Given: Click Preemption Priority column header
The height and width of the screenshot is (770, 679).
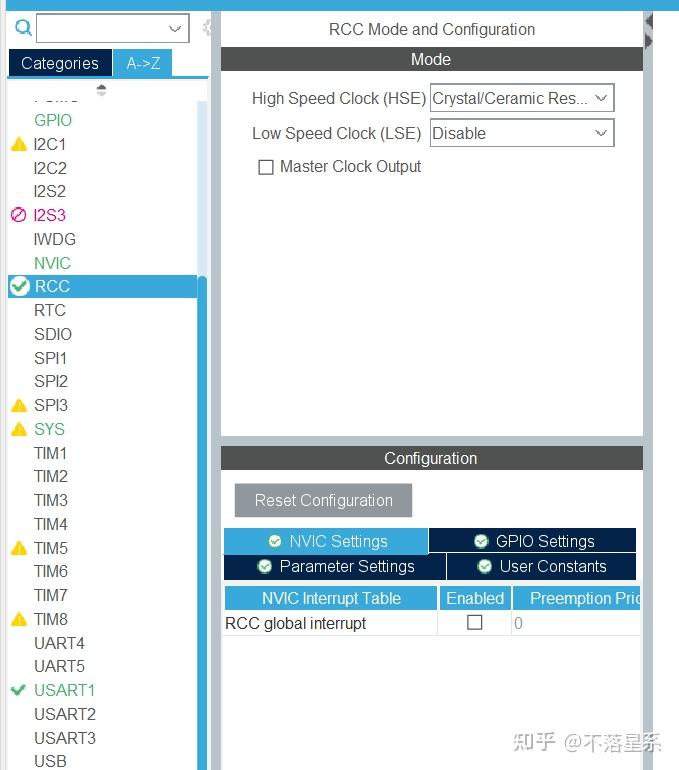Looking at the screenshot, I should 576,598.
